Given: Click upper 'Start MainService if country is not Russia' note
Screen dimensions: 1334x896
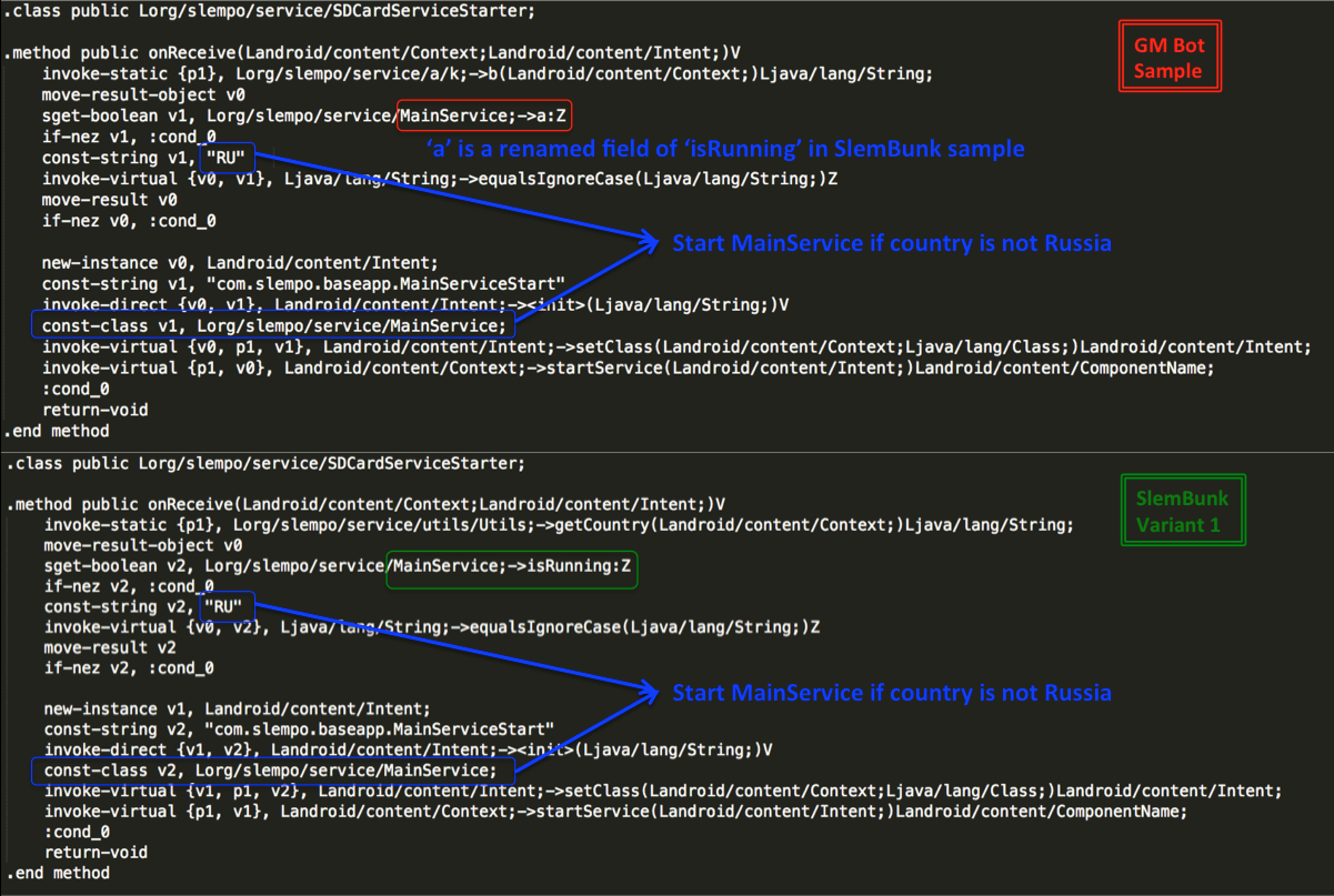Looking at the screenshot, I should pos(891,243).
